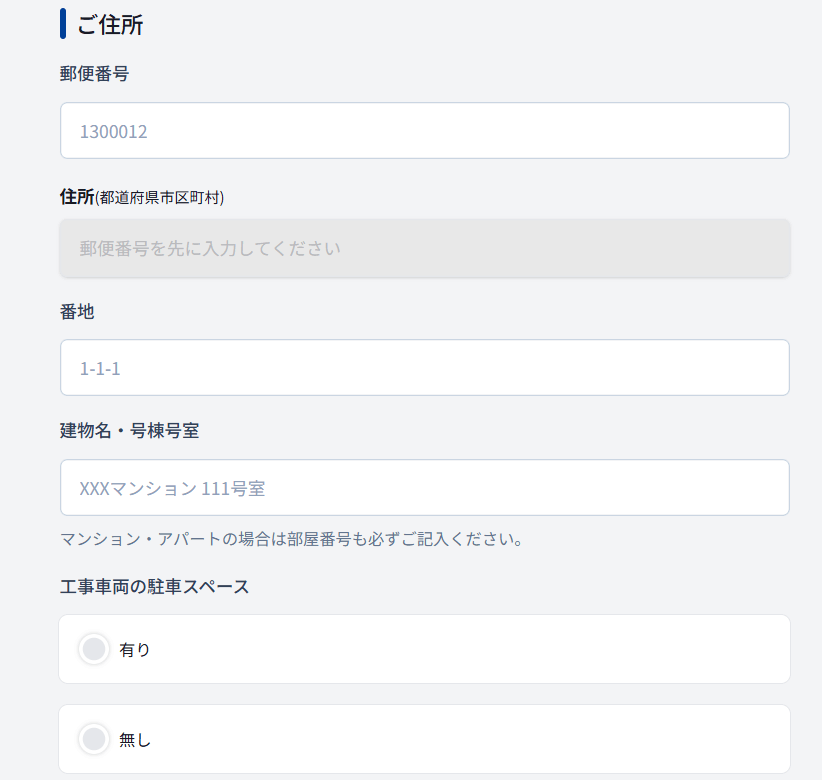This screenshot has height=780, width=822.
Task: Click the ご住所 section heading
Action: [x=110, y=24]
